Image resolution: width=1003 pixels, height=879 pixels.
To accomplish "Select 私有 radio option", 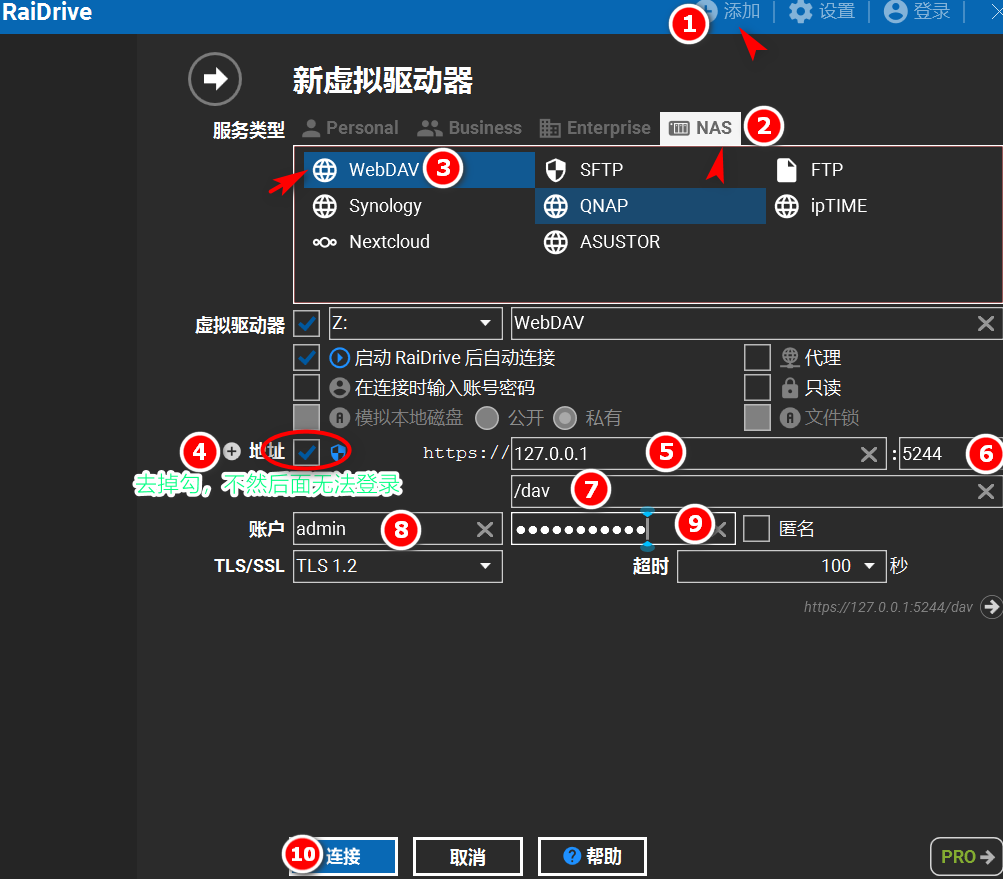I will pyautogui.click(x=565, y=418).
